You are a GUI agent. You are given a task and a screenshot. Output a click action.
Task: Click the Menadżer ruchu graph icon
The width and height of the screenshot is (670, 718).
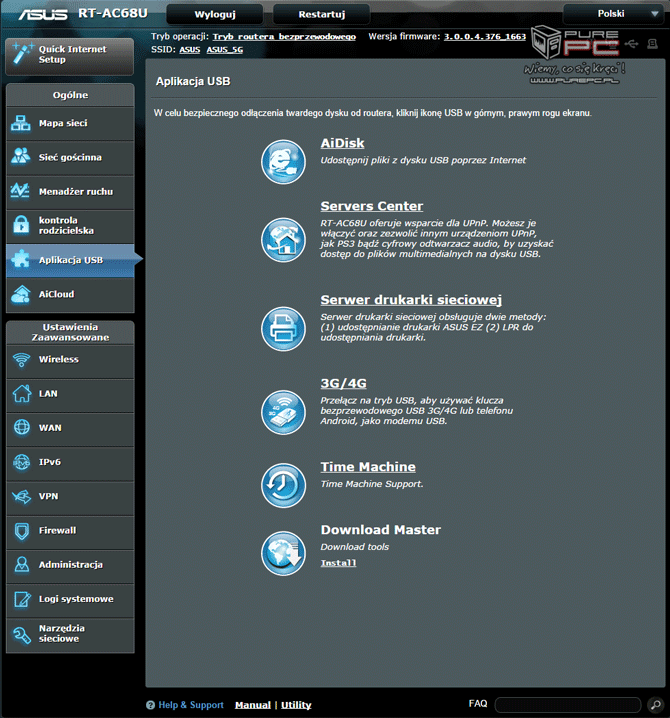21,190
